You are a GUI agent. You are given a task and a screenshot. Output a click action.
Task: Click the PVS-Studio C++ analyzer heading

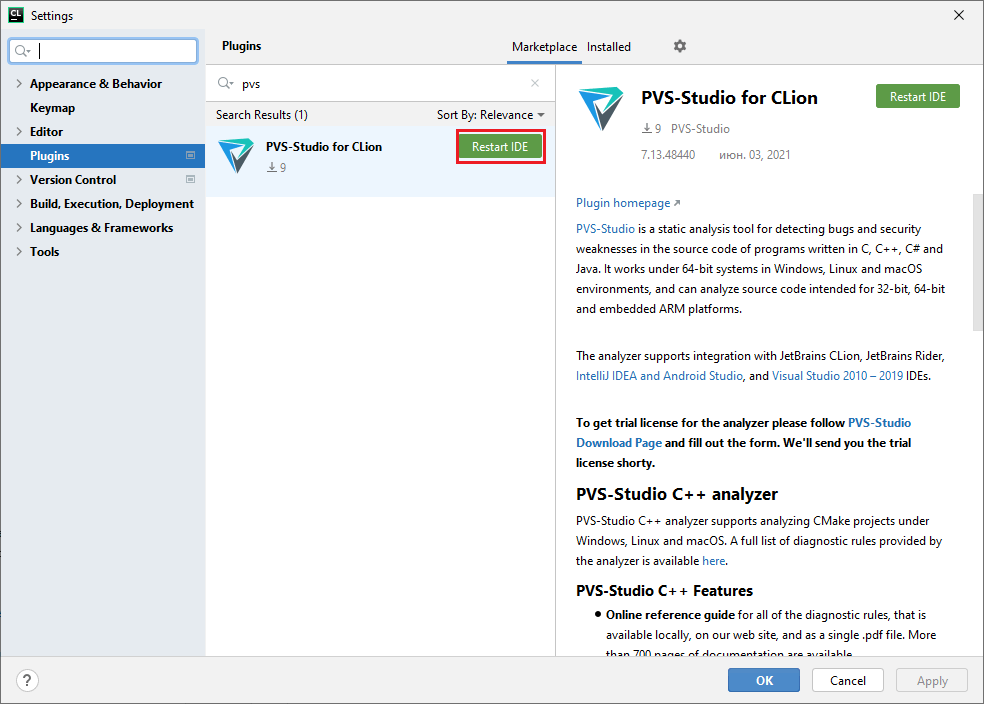pyautogui.click(x=676, y=494)
